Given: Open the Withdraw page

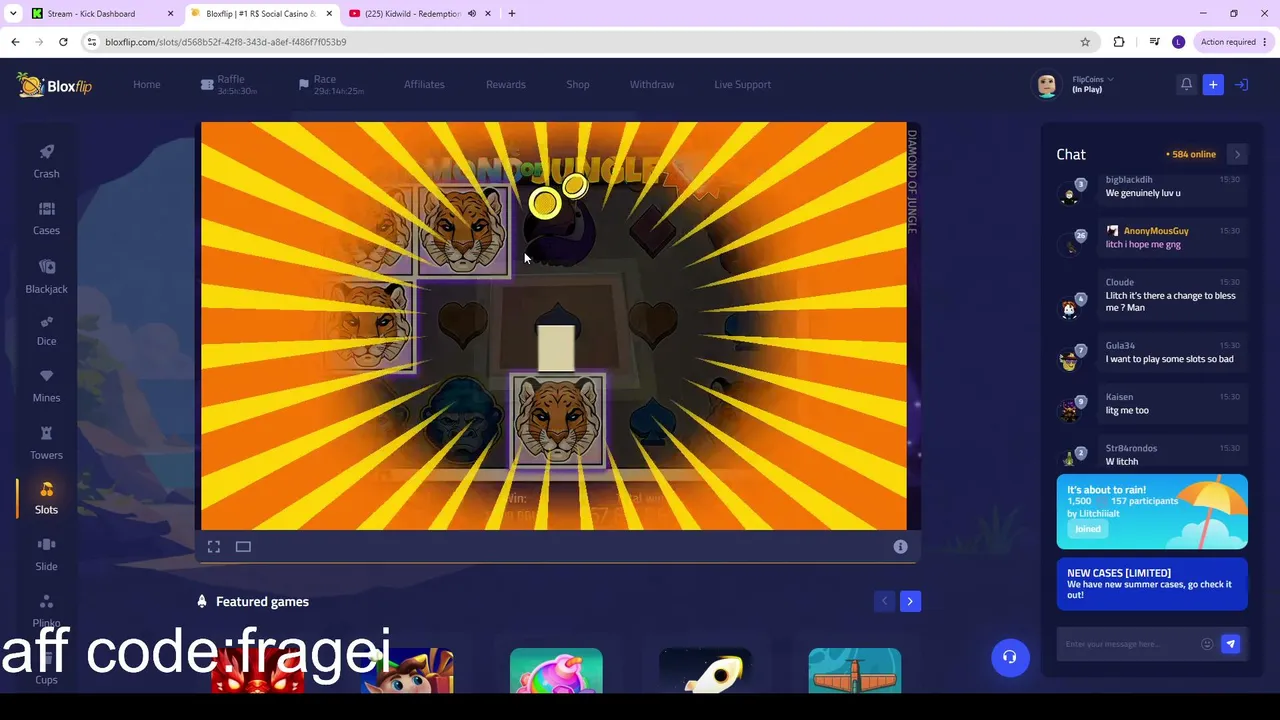Looking at the screenshot, I should (652, 85).
